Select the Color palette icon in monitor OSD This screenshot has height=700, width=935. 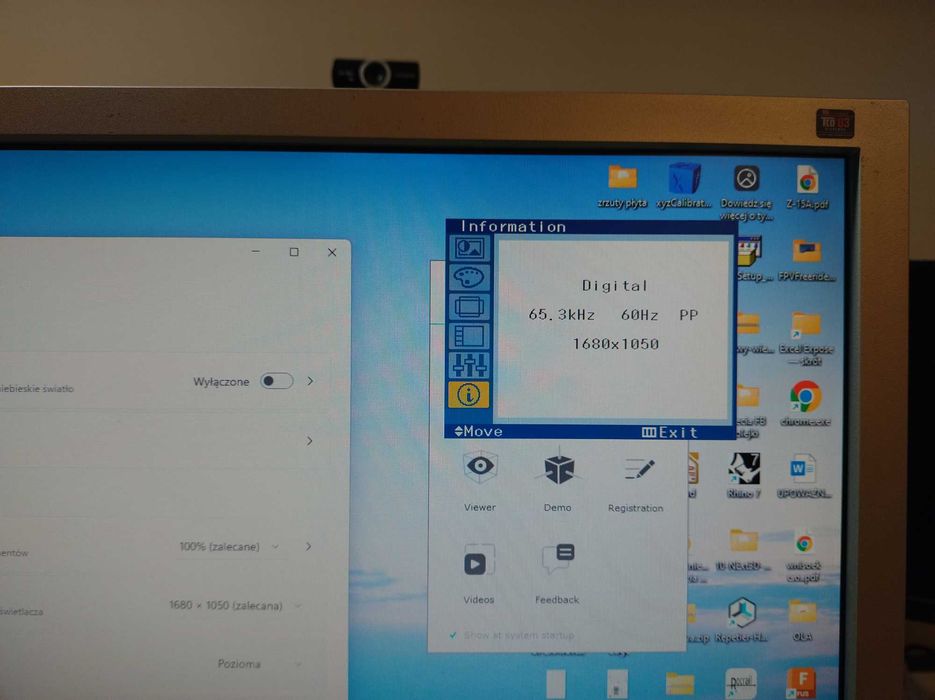tap(469, 277)
